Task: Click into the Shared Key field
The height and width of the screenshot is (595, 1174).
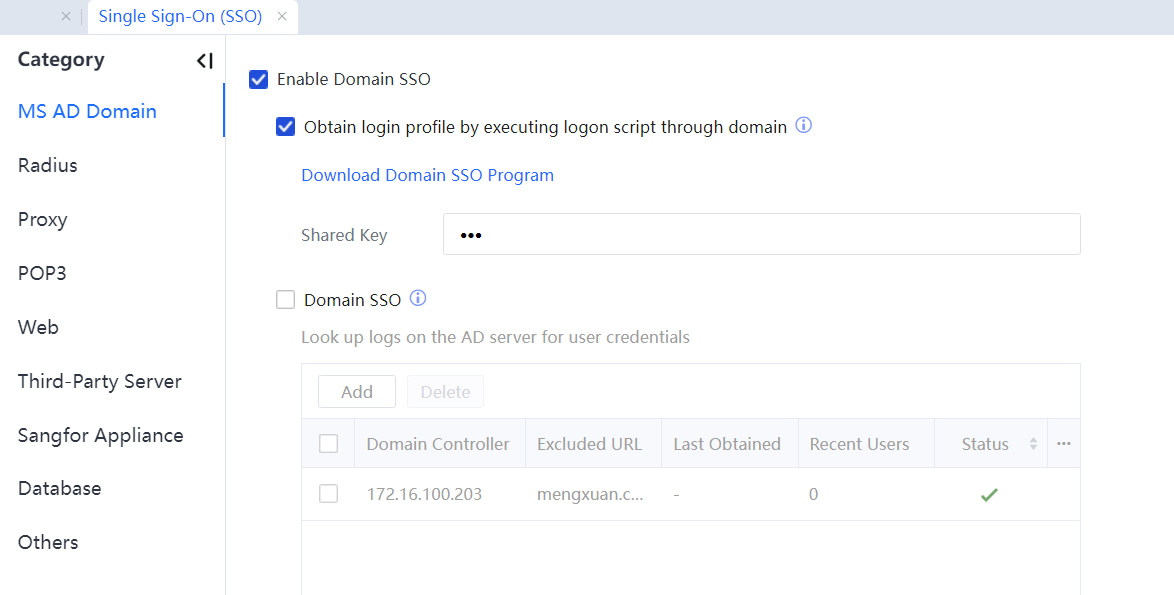Action: tap(760, 235)
